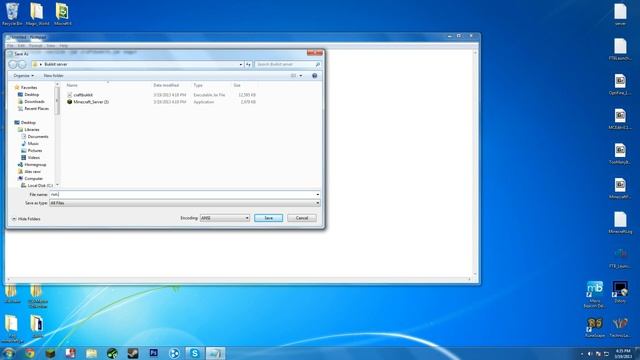Open Google Chrome from the taskbar
Viewport: 640px width, 360px height.
tap(30, 353)
